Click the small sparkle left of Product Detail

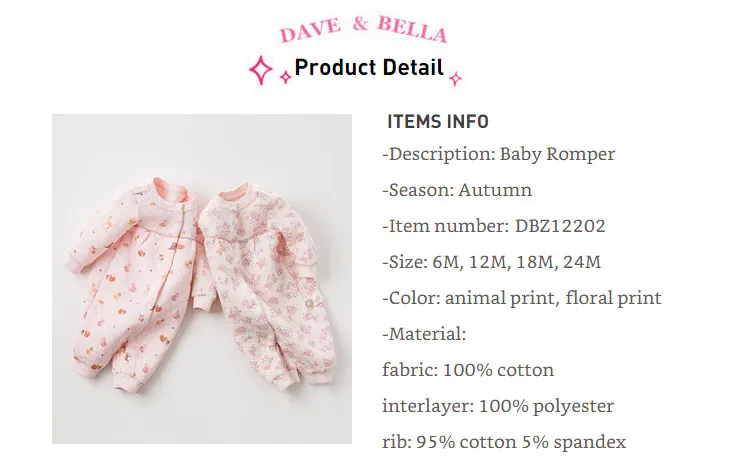coord(286,77)
